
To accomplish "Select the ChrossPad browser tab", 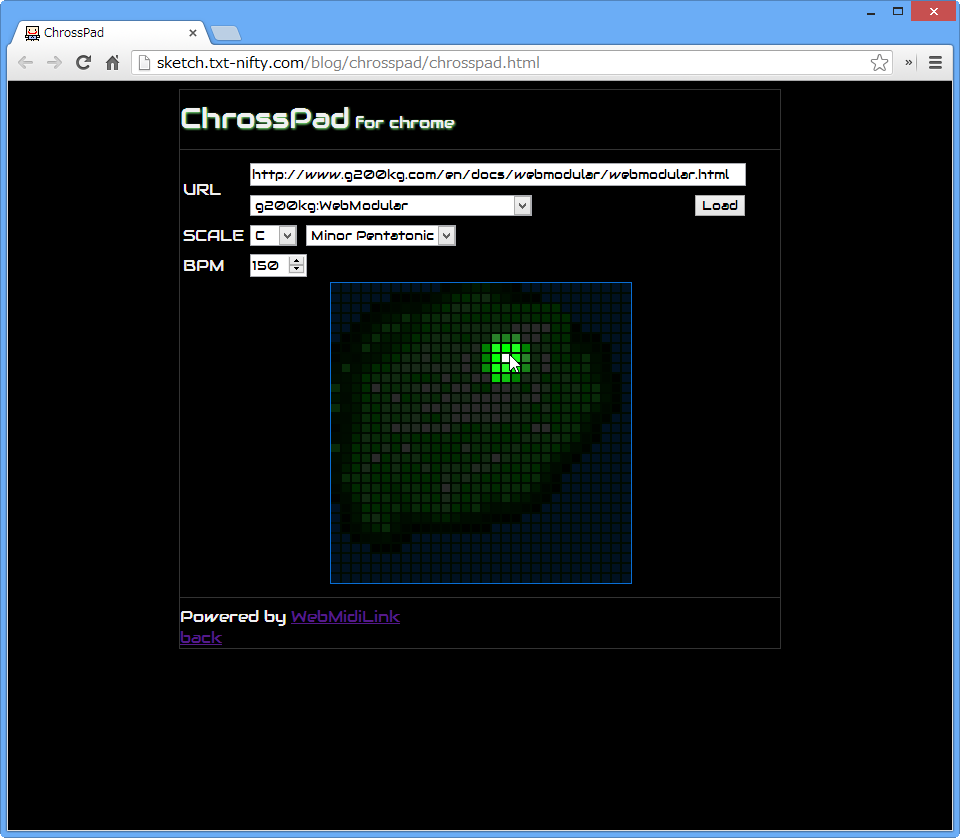I will 110,32.
